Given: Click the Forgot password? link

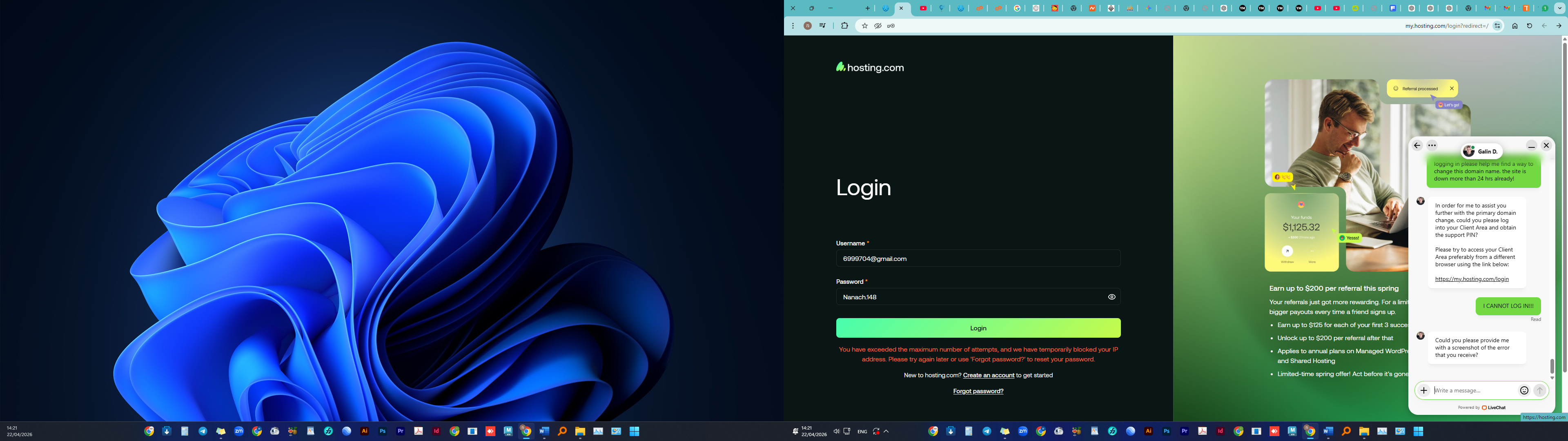Looking at the screenshot, I should (x=978, y=391).
